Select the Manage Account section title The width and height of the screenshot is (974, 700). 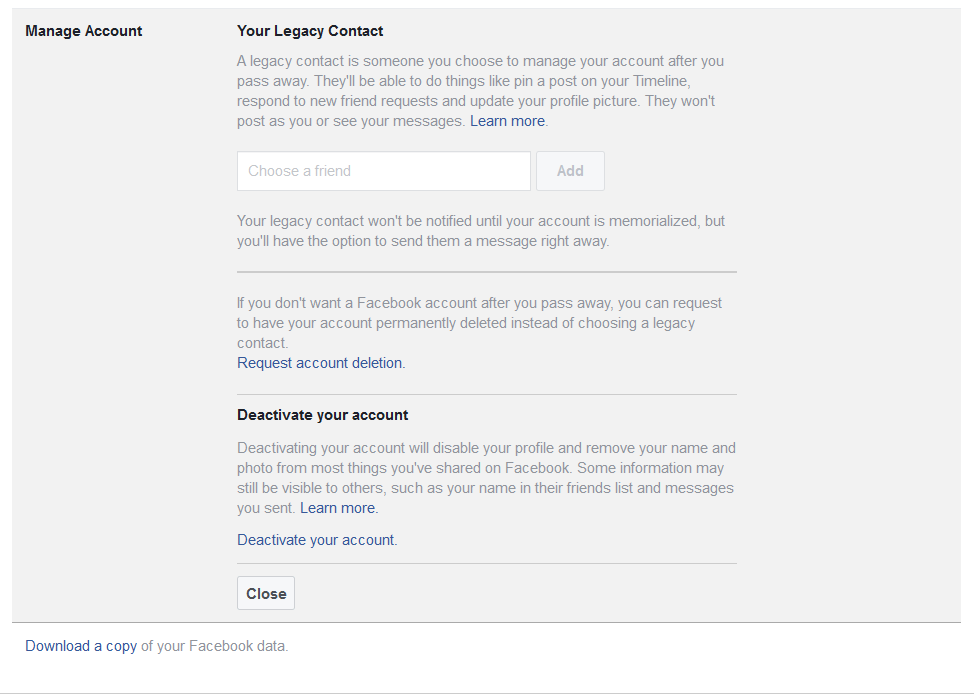(84, 31)
